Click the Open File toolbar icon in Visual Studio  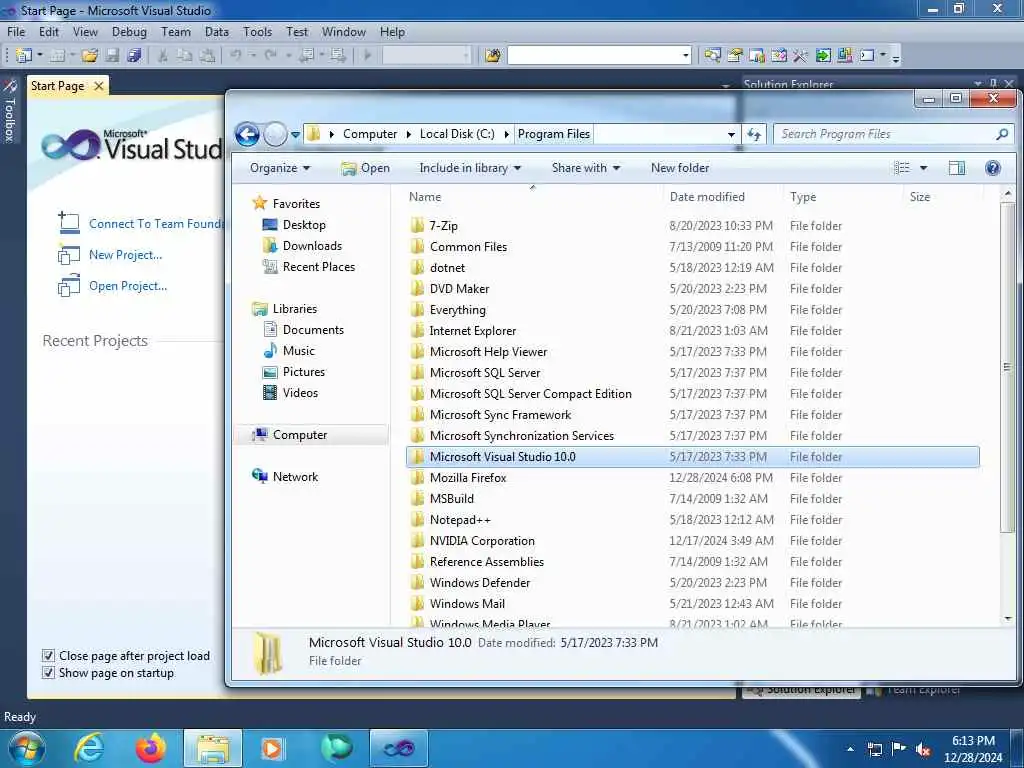pyautogui.click(x=89, y=56)
